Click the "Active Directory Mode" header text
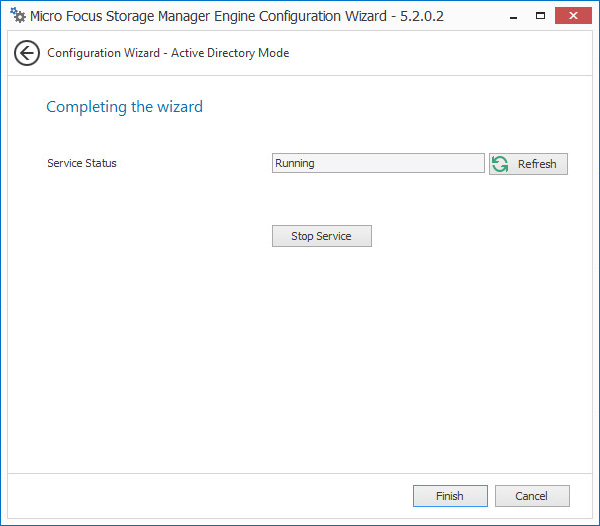600x526 pixels. pos(229,53)
